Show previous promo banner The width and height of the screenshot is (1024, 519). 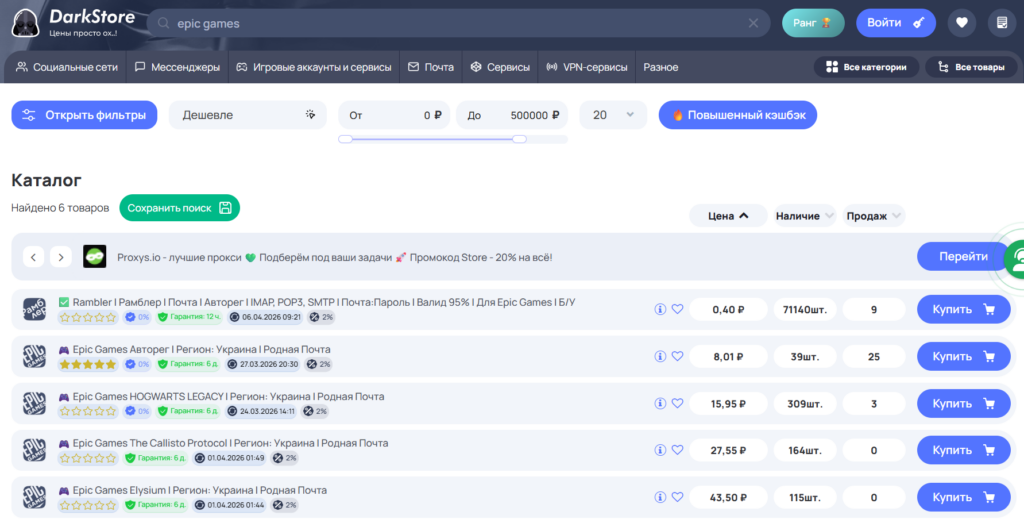point(33,257)
